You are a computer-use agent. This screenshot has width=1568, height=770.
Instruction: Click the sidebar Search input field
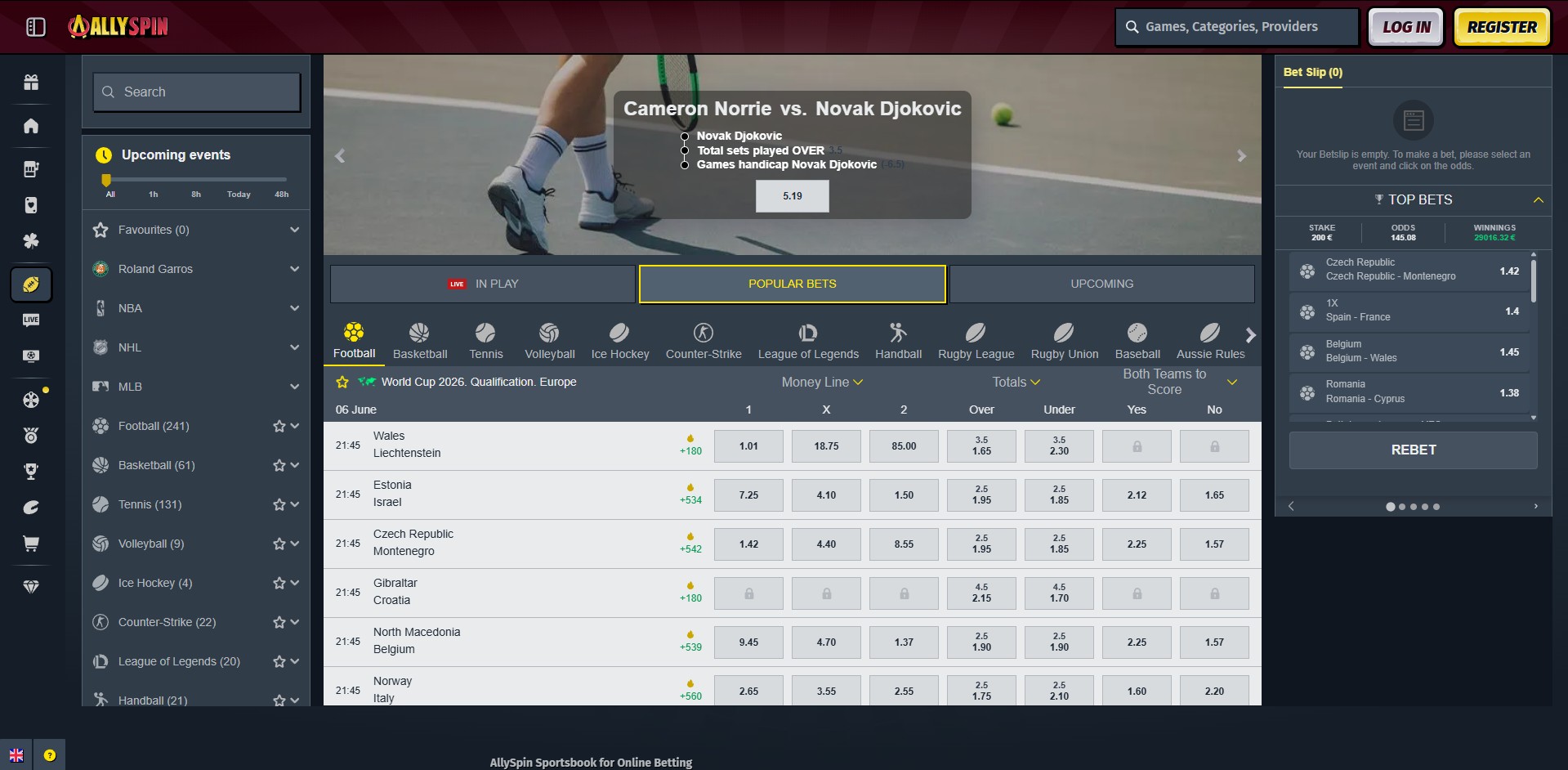tap(197, 92)
